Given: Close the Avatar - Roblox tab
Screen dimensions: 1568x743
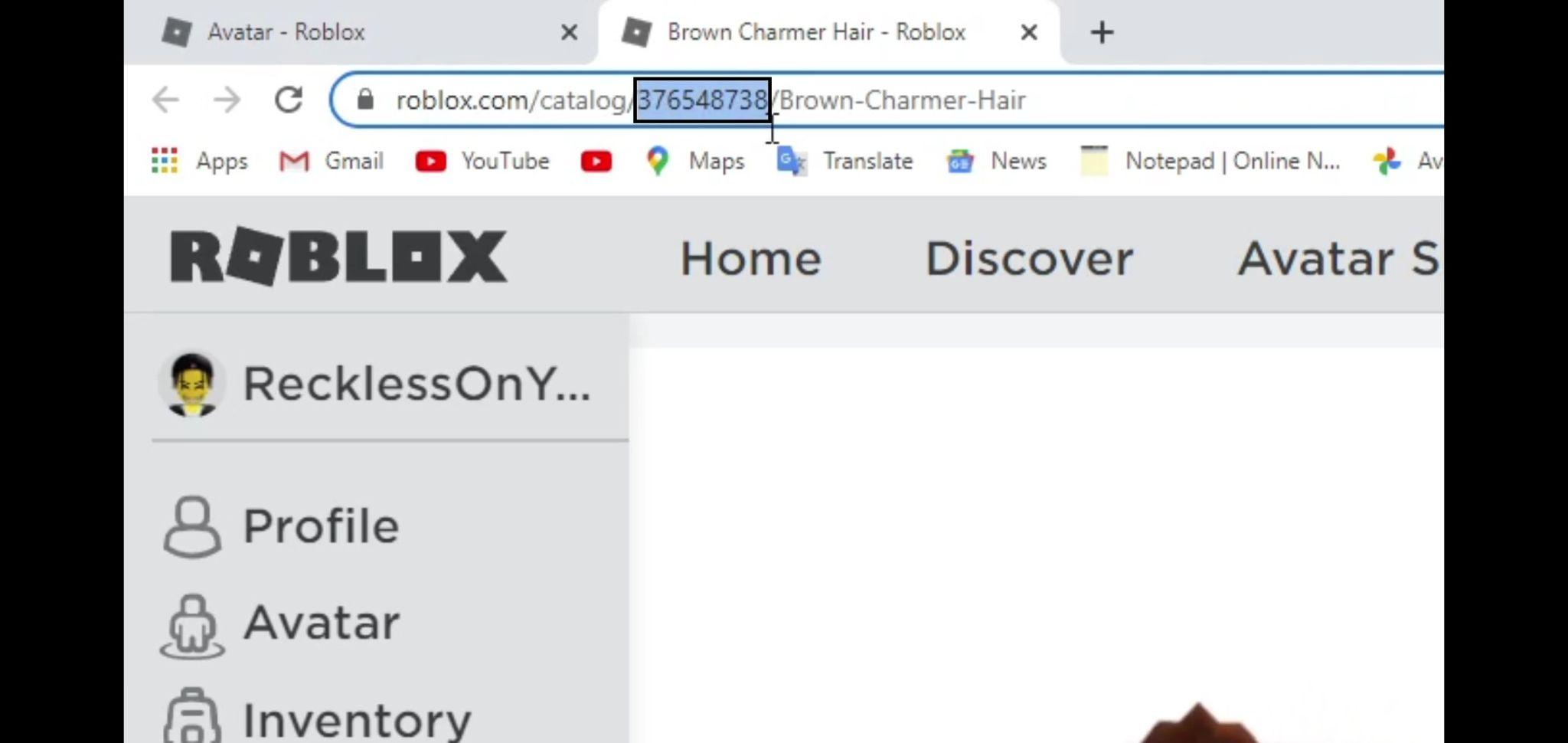Looking at the screenshot, I should coord(569,32).
